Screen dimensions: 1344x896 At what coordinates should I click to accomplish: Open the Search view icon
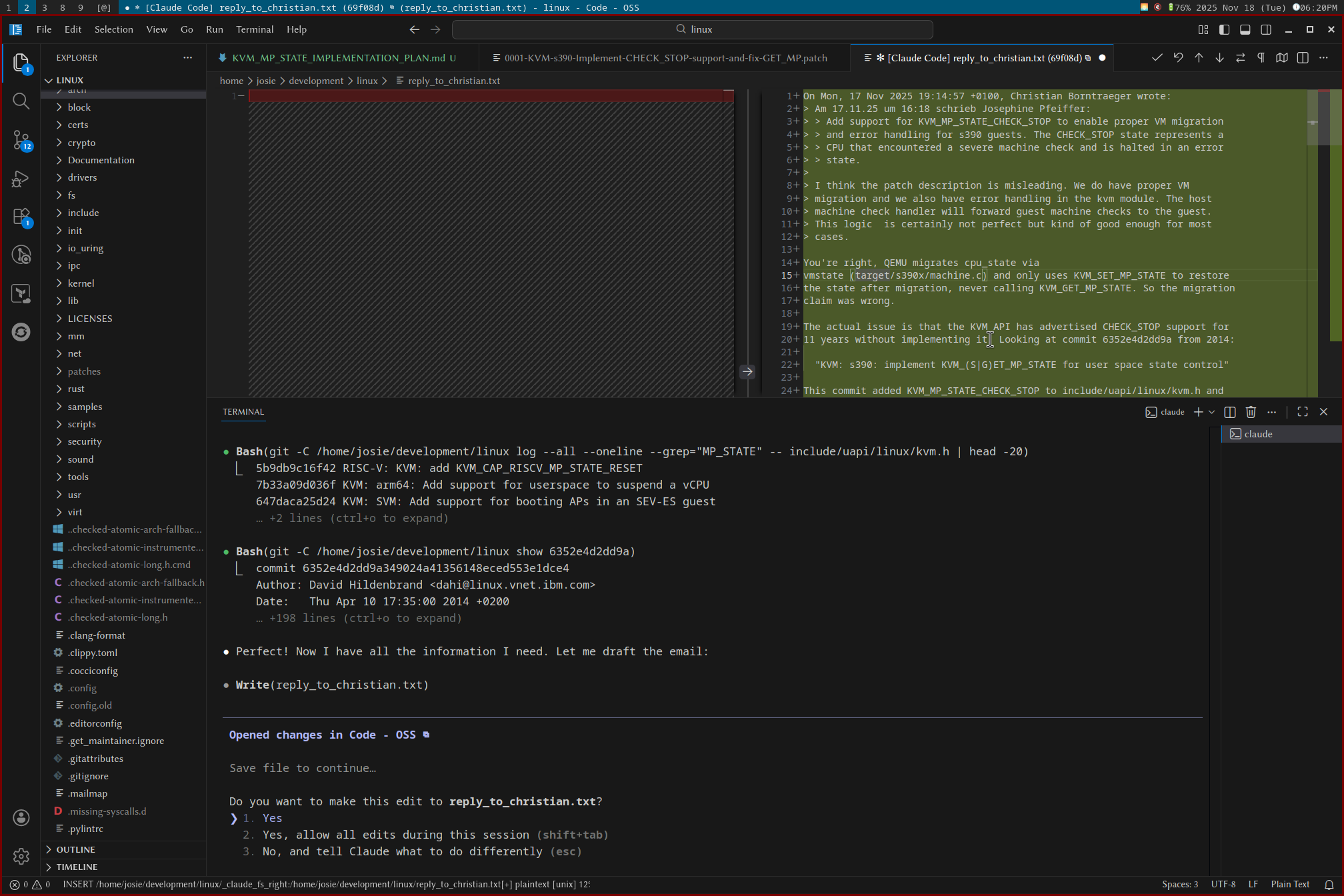pos(21,101)
